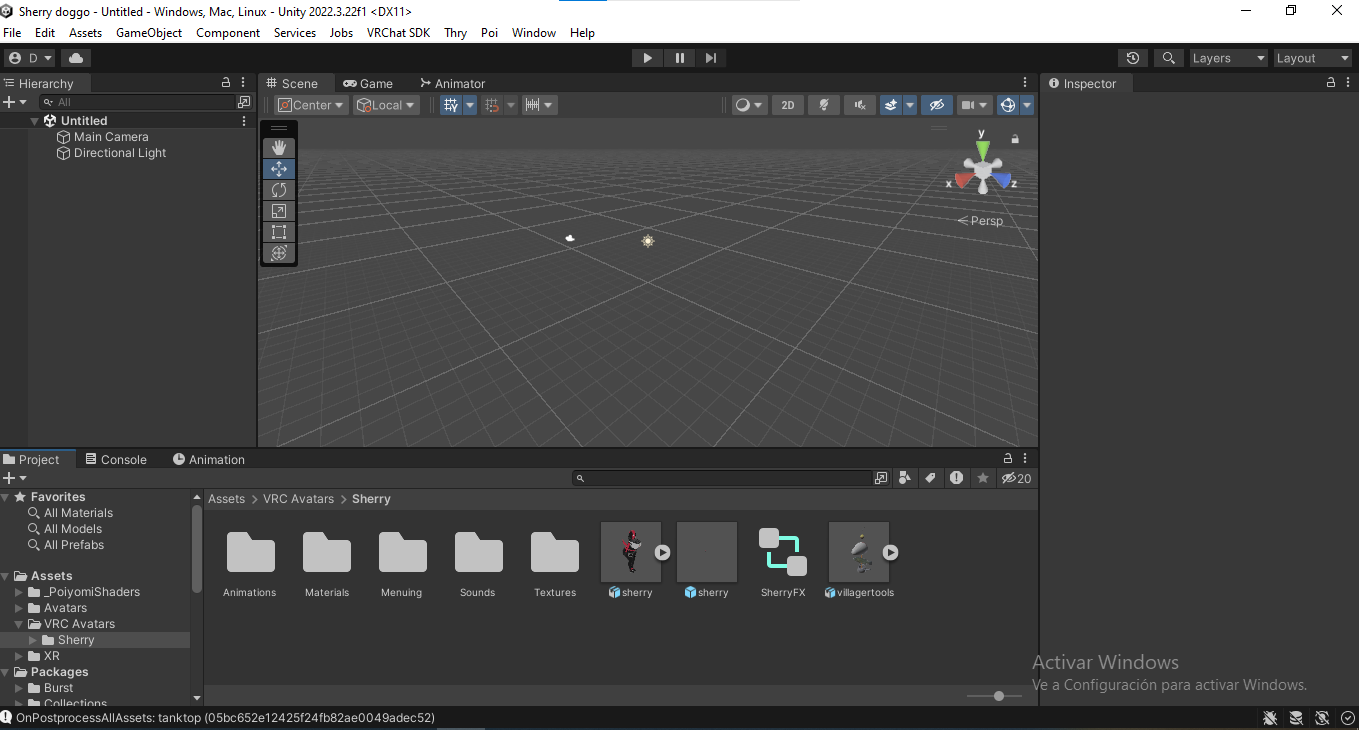Search by label icon in Project
This screenshot has width=1359, height=730.
[x=930, y=478]
